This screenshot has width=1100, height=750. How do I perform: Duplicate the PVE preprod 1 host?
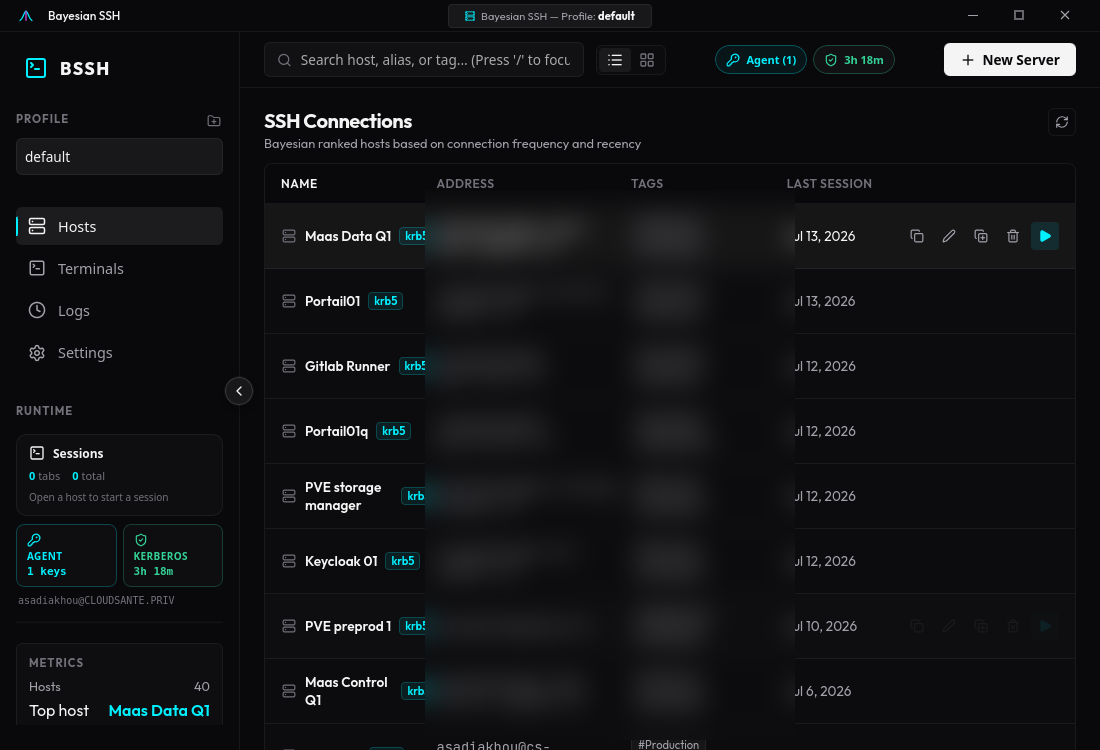[x=981, y=626]
